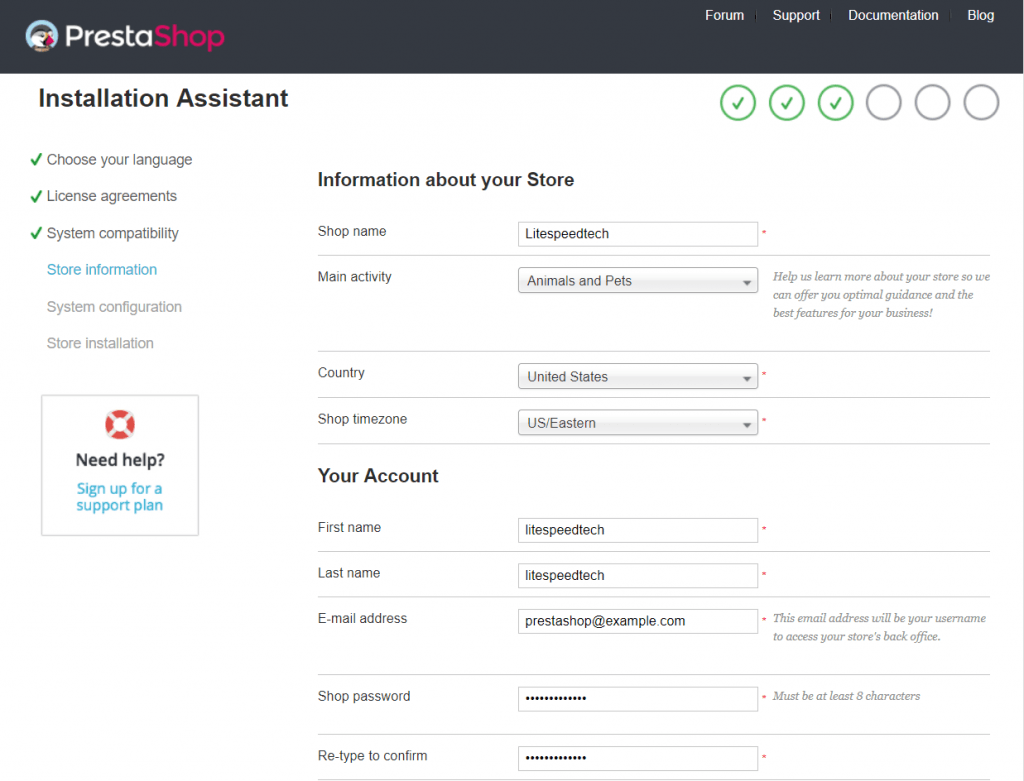Click Information about your Store heading
The height and width of the screenshot is (781, 1024).
click(x=446, y=180)
